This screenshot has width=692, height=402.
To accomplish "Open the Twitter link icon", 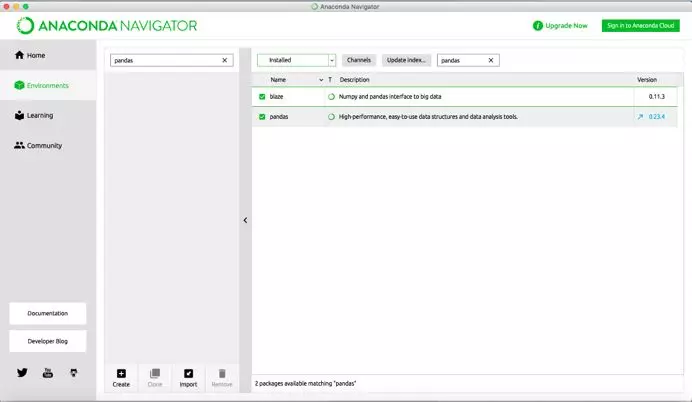I will point(22,372).
